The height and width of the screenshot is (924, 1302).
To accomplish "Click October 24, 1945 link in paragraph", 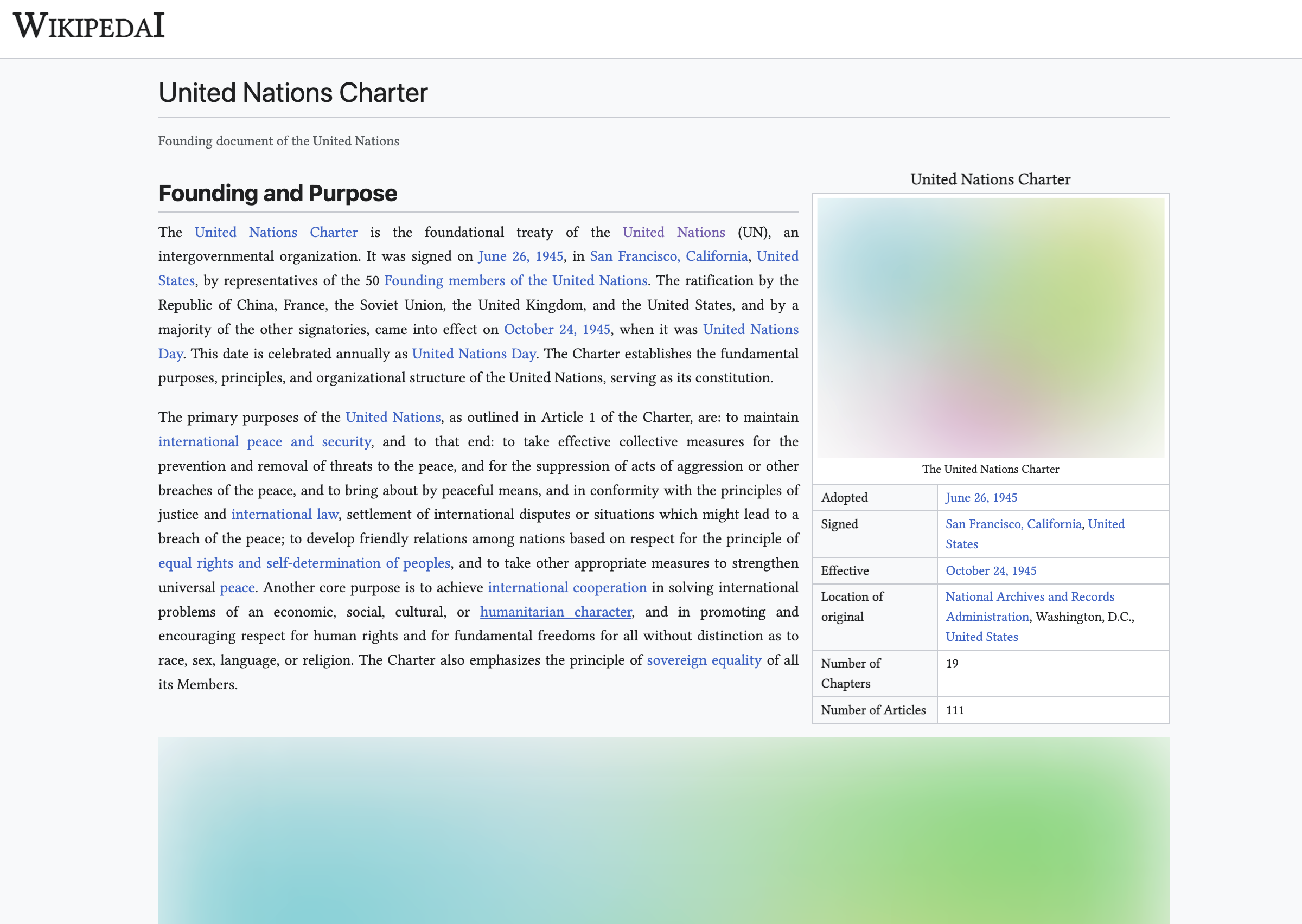I will click(x=557, y=330).
